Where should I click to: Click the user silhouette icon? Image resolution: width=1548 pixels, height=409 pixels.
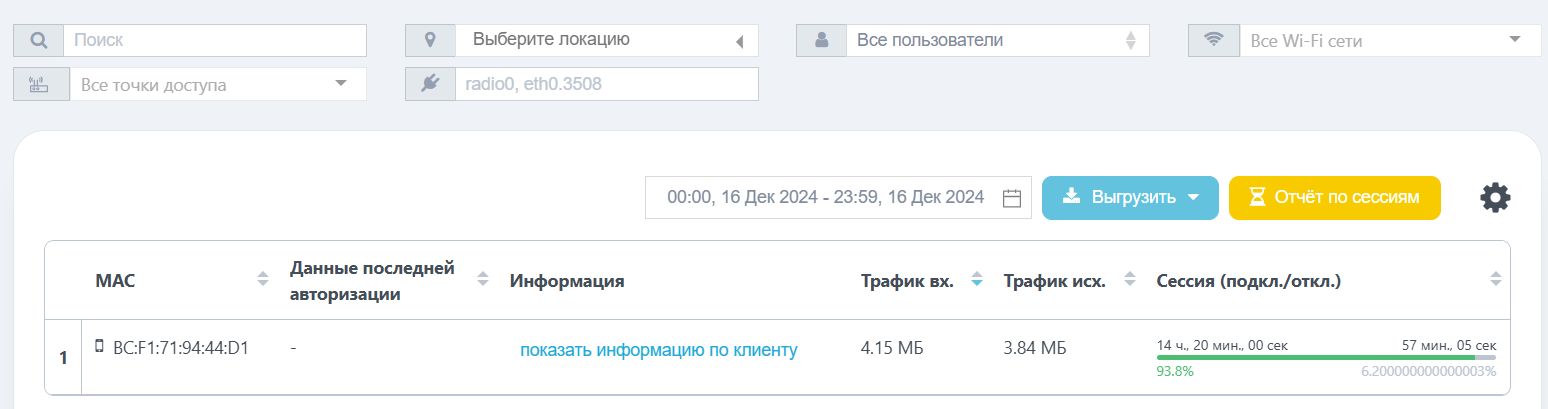tap(821, 40)
